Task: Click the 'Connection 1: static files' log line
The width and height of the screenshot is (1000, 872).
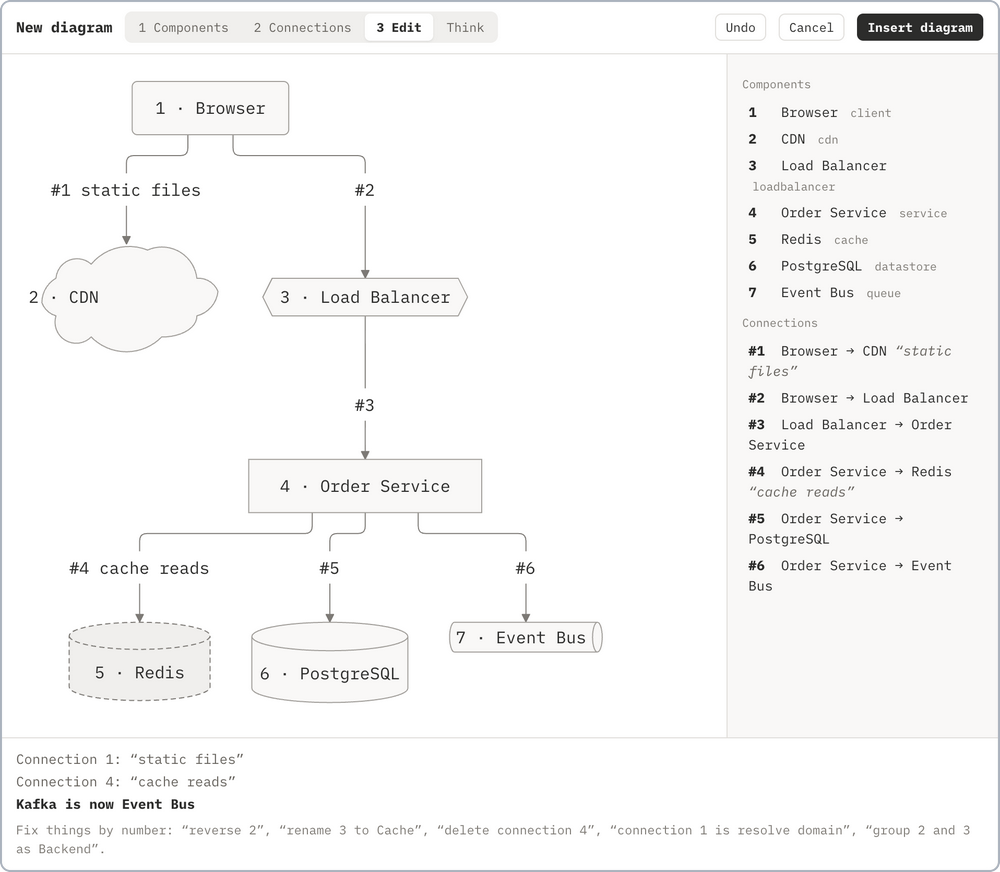Action: (129, 760)
